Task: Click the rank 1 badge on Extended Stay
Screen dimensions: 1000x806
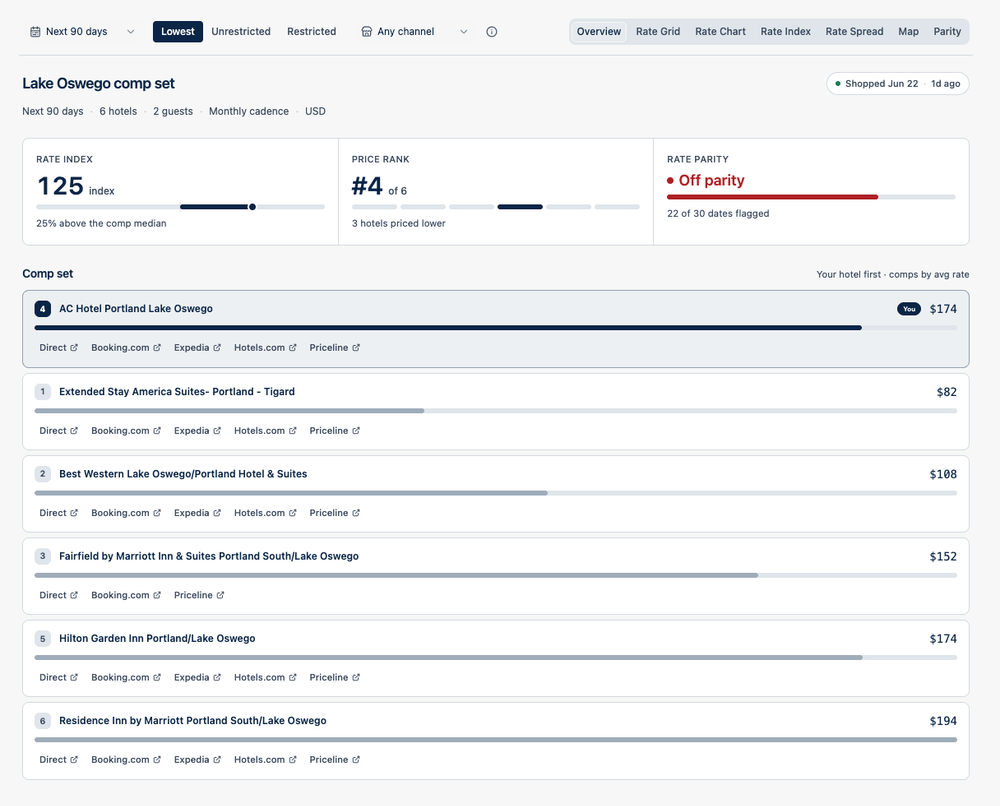Action: coord(43,392)
